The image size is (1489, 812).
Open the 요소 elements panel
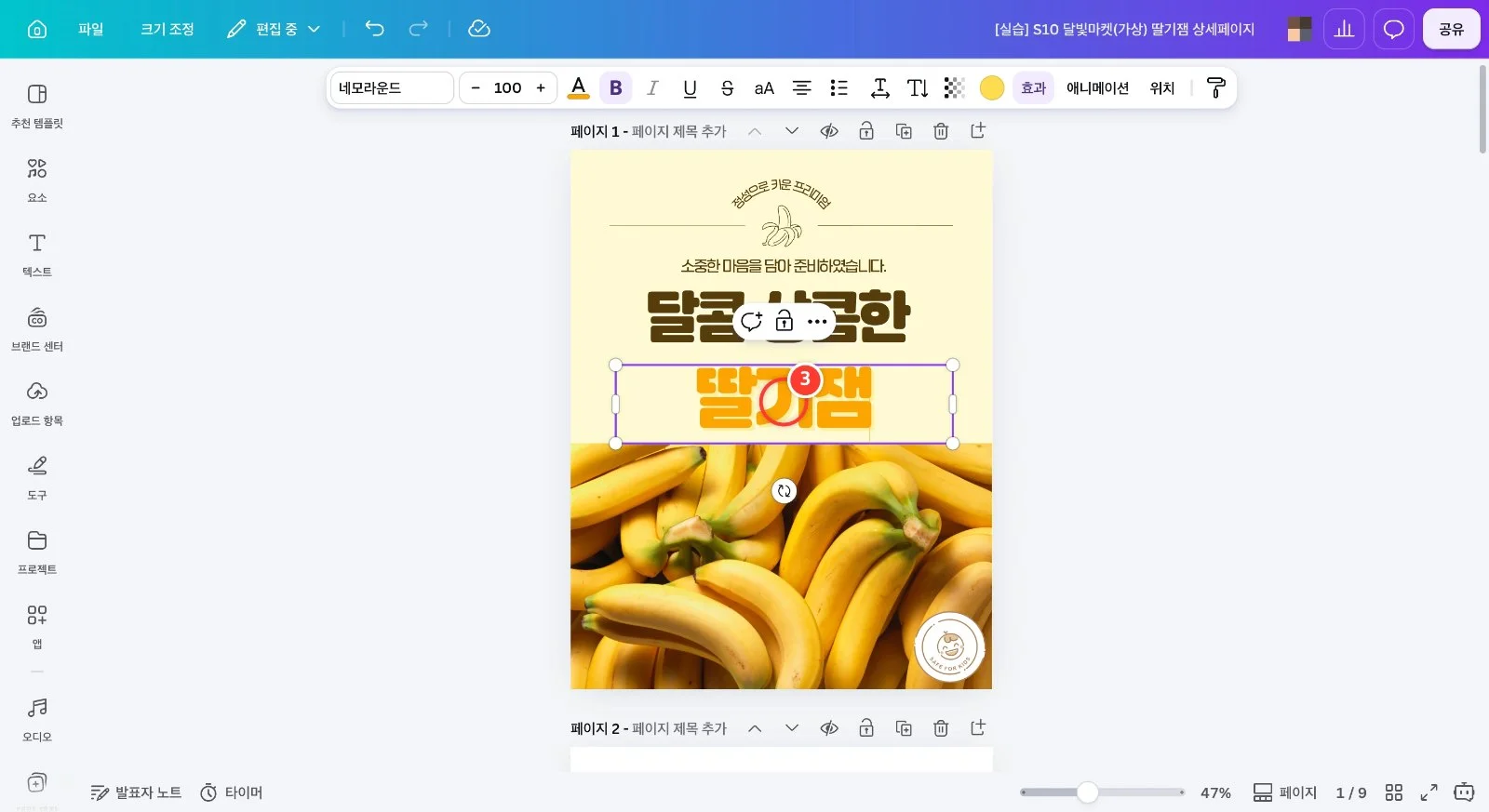tap(37, 180)
